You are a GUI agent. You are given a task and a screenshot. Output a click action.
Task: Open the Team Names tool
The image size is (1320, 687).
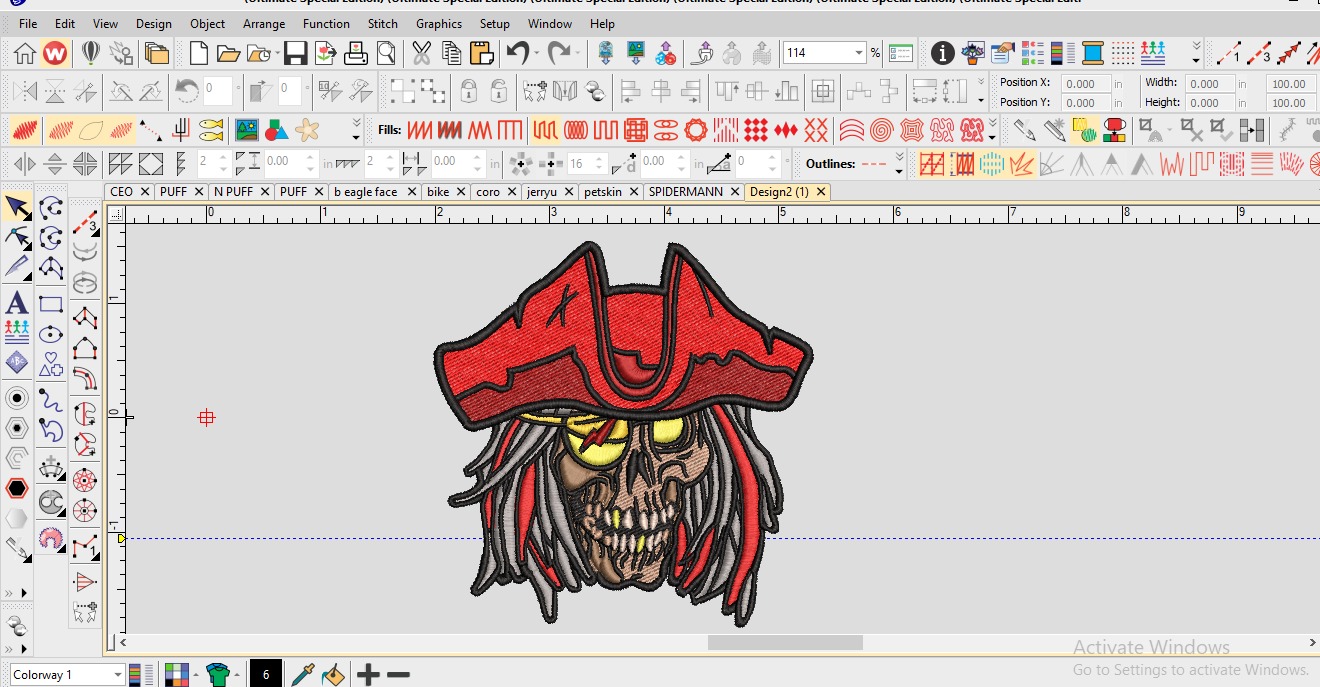point(17,330)
